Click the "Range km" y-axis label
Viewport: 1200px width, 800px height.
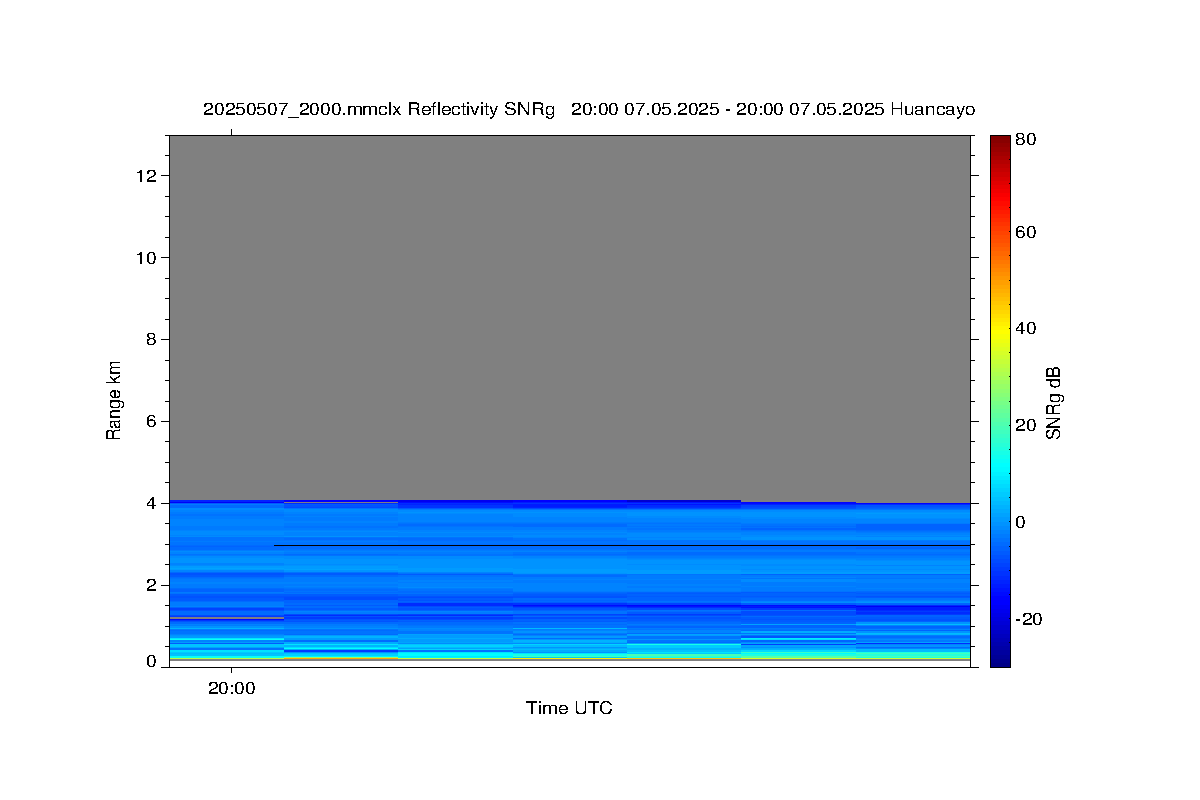click(114, 400)
